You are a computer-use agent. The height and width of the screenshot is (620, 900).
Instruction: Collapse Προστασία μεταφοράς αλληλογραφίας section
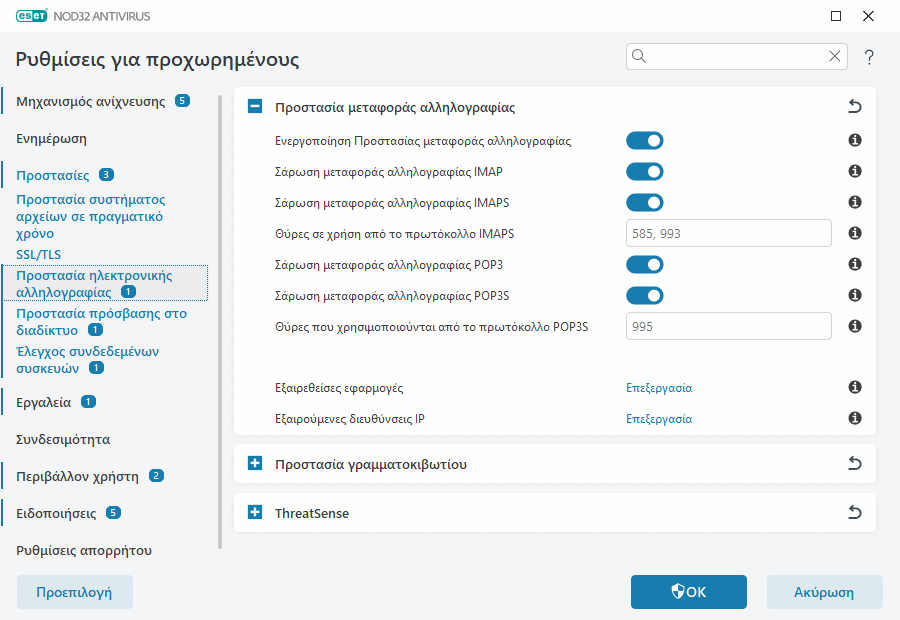tap(255, 107)
